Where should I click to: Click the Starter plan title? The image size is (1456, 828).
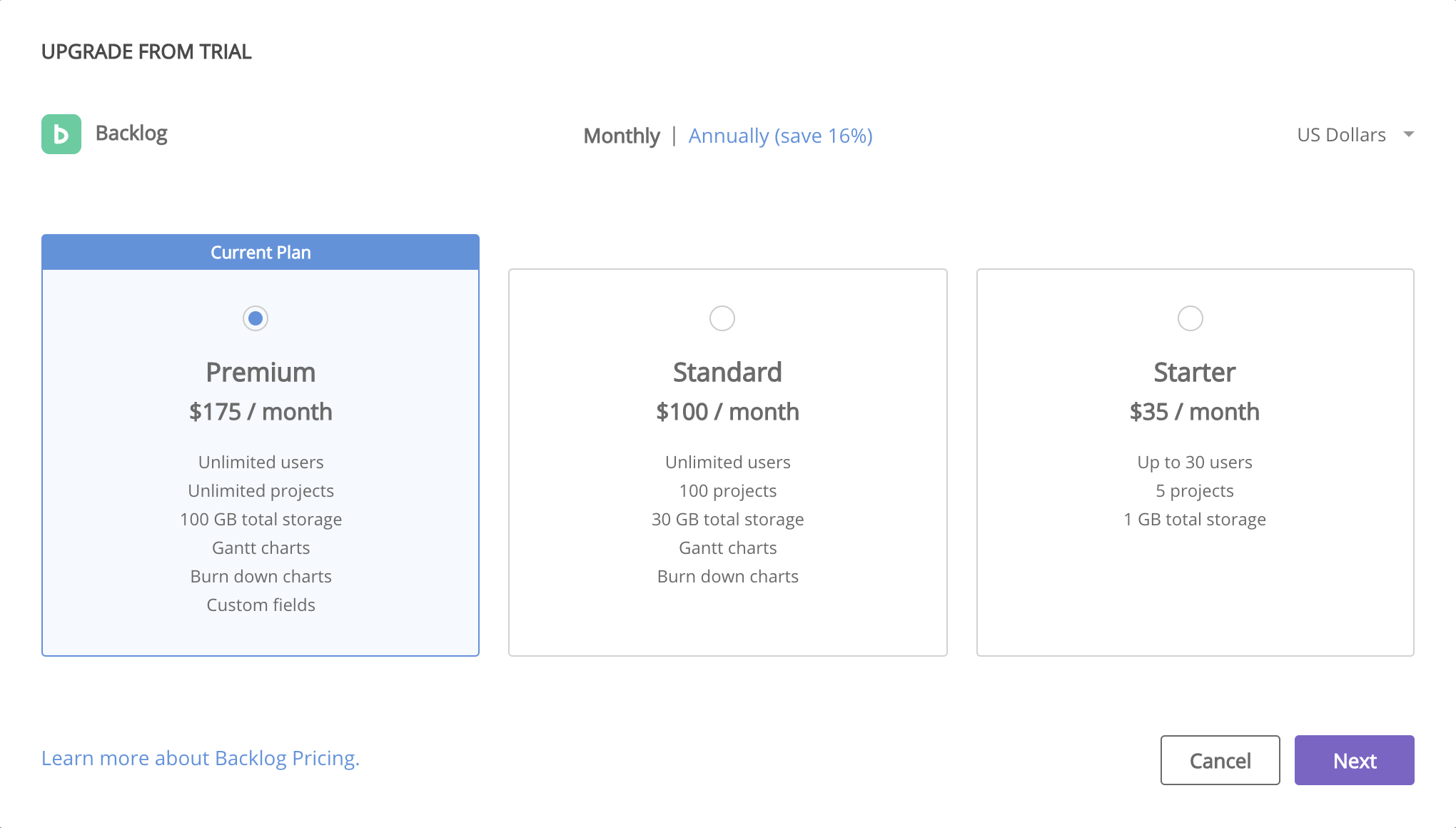(1195, 373)
